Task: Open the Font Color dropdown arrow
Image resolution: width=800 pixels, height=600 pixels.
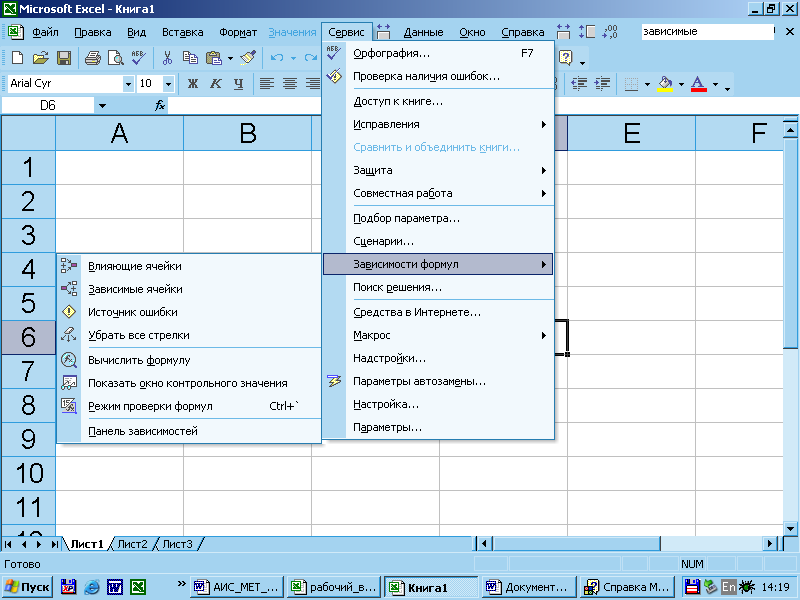Action: coord(715,84)
